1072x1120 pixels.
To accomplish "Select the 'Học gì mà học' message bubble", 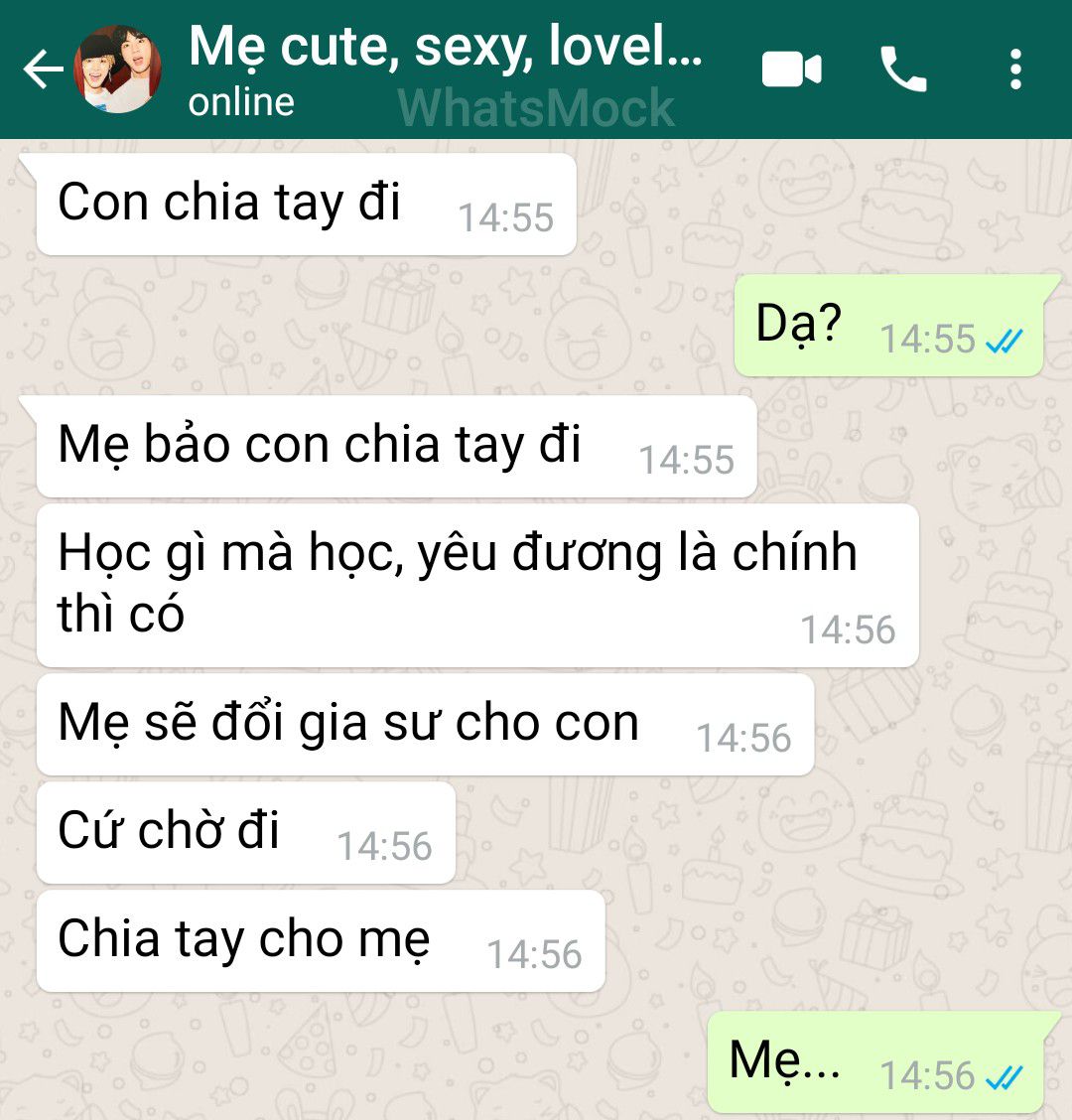I will [x=477, y=586].
